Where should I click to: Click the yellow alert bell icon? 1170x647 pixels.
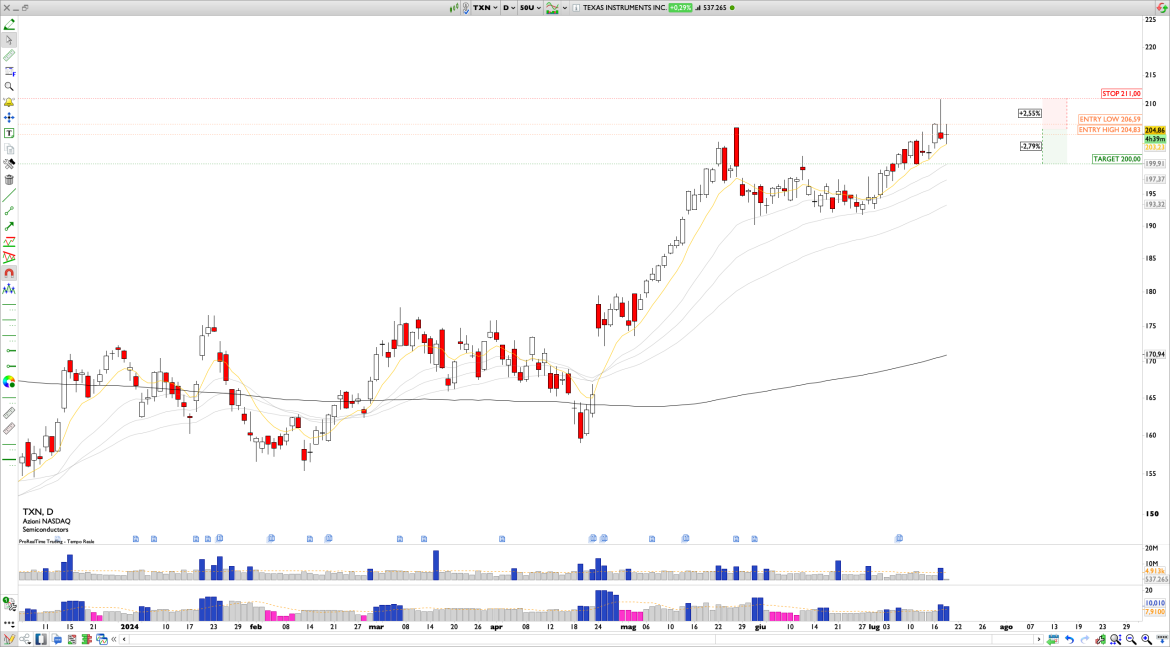(x=9, y=102)
